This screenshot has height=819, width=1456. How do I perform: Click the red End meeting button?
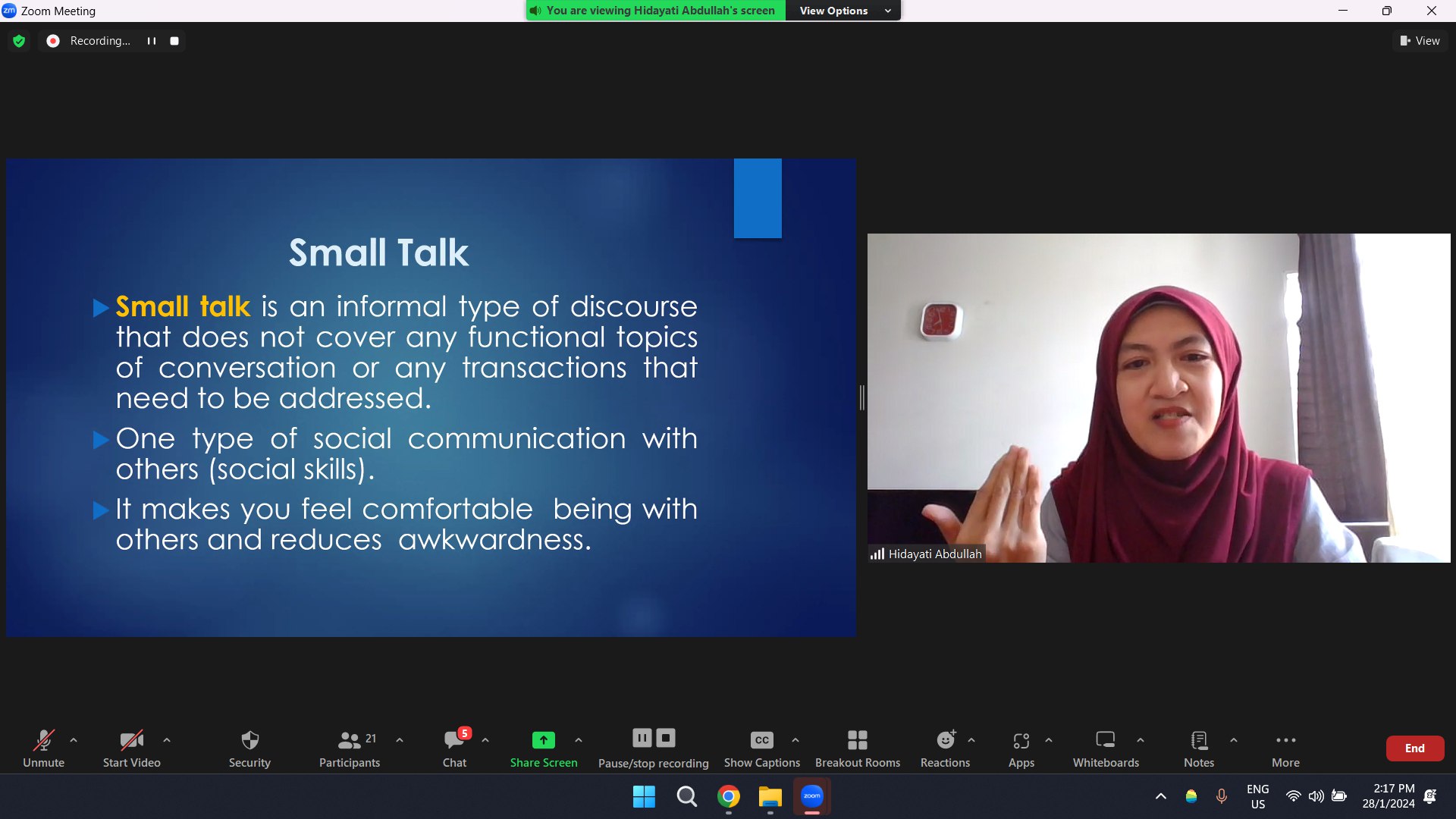click(x=1414, y=748)
